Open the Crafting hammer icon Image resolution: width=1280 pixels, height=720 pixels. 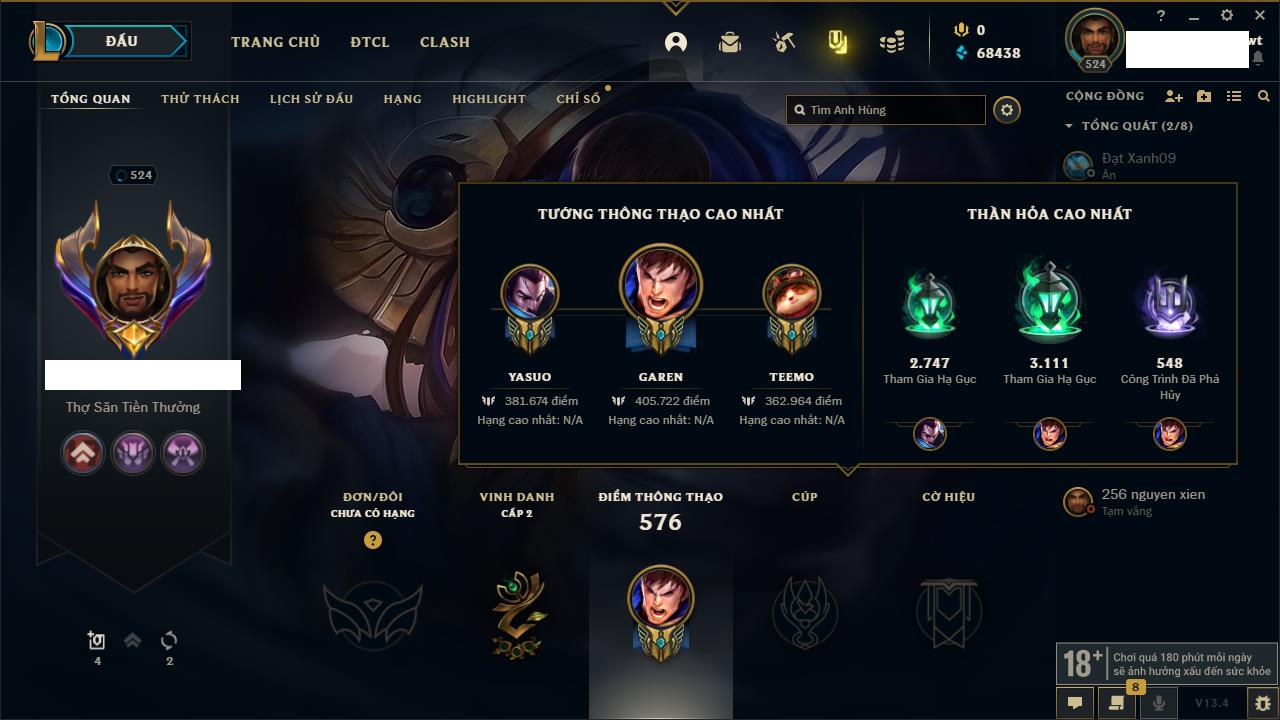coord(784,42)
